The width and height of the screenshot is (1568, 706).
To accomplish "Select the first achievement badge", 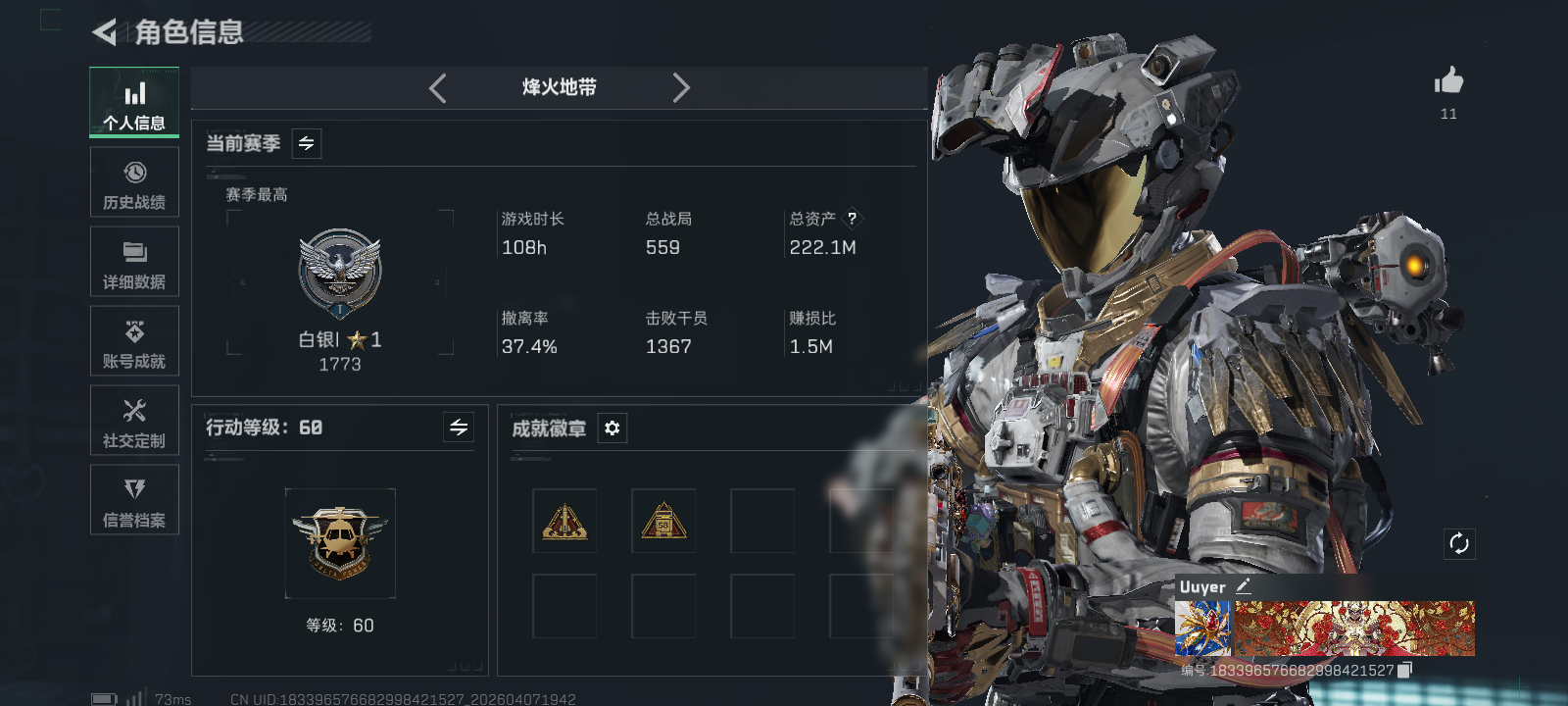I will 564,521.
